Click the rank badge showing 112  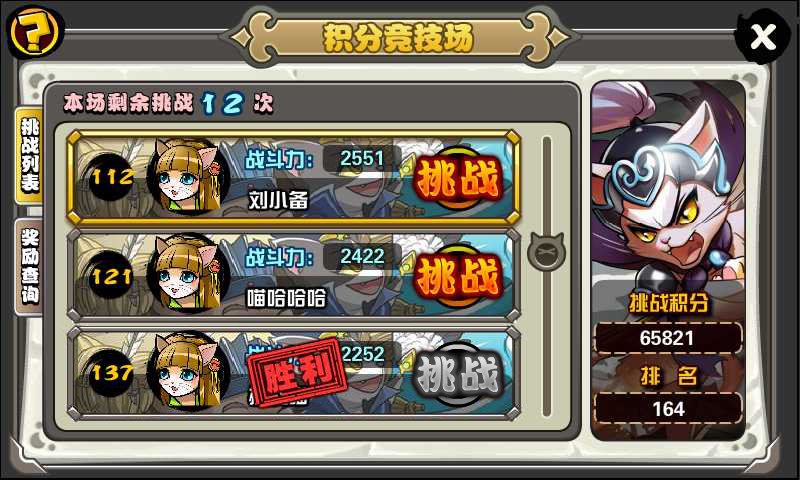111,177
